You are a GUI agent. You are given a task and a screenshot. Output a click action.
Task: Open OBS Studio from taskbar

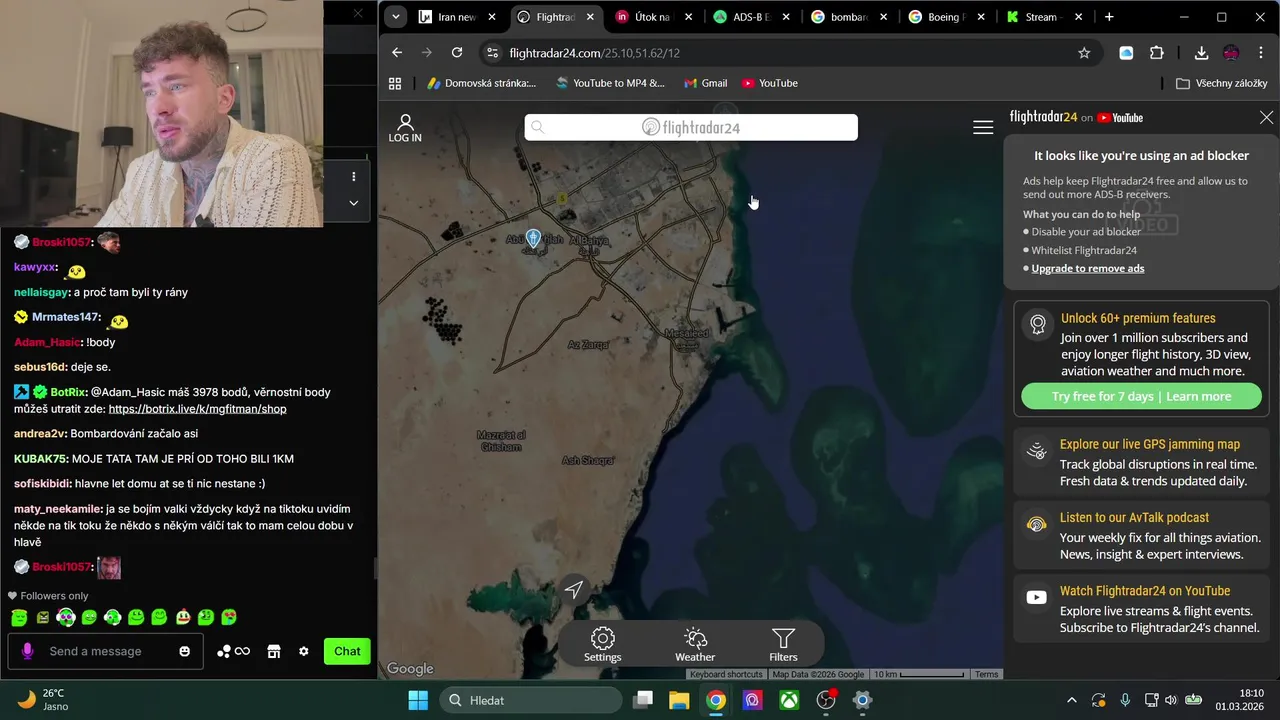(826, 700)
